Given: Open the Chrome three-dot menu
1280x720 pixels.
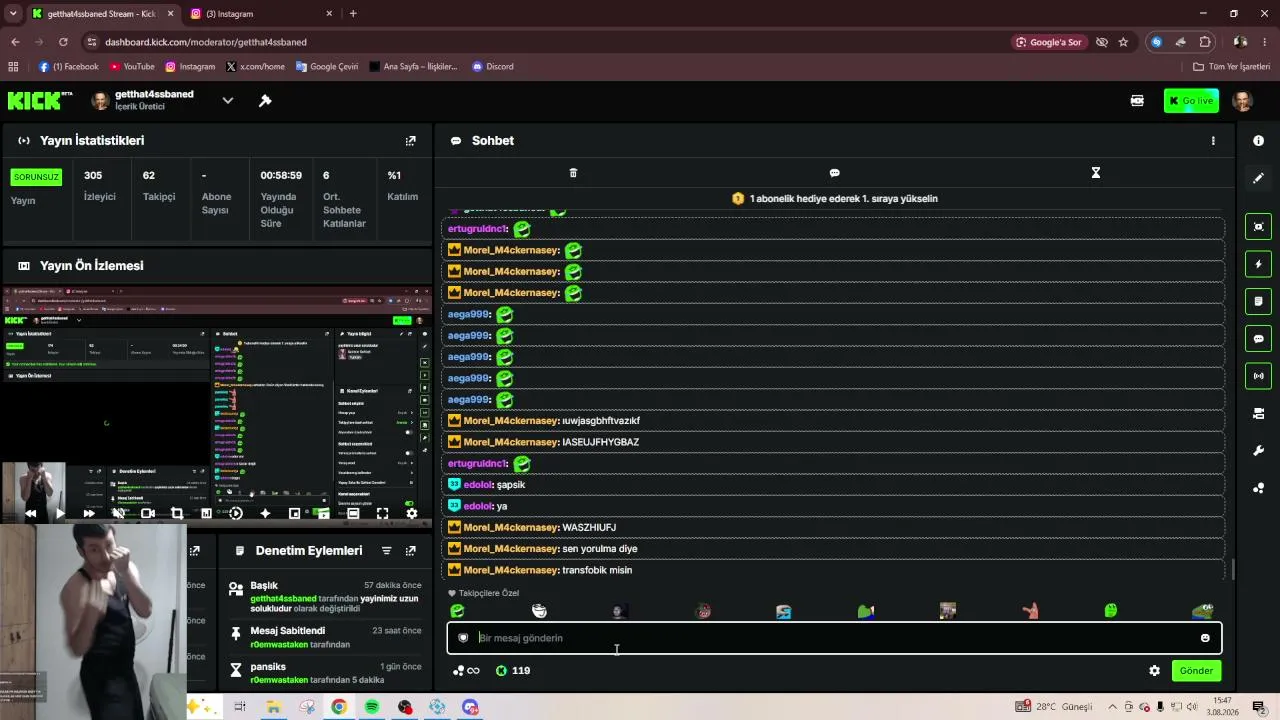Looking at the screenshot, I should [x=1266, y=42].
